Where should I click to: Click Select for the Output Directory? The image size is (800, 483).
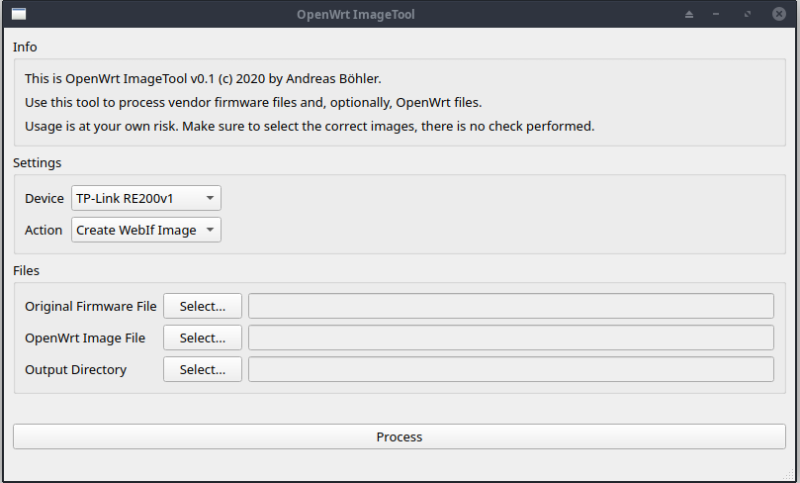203,369
